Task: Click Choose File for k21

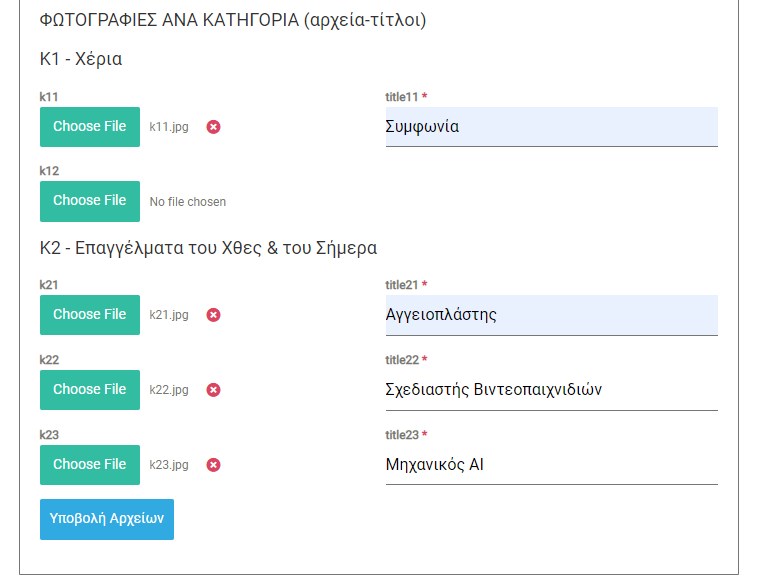Action: point(90,315)
